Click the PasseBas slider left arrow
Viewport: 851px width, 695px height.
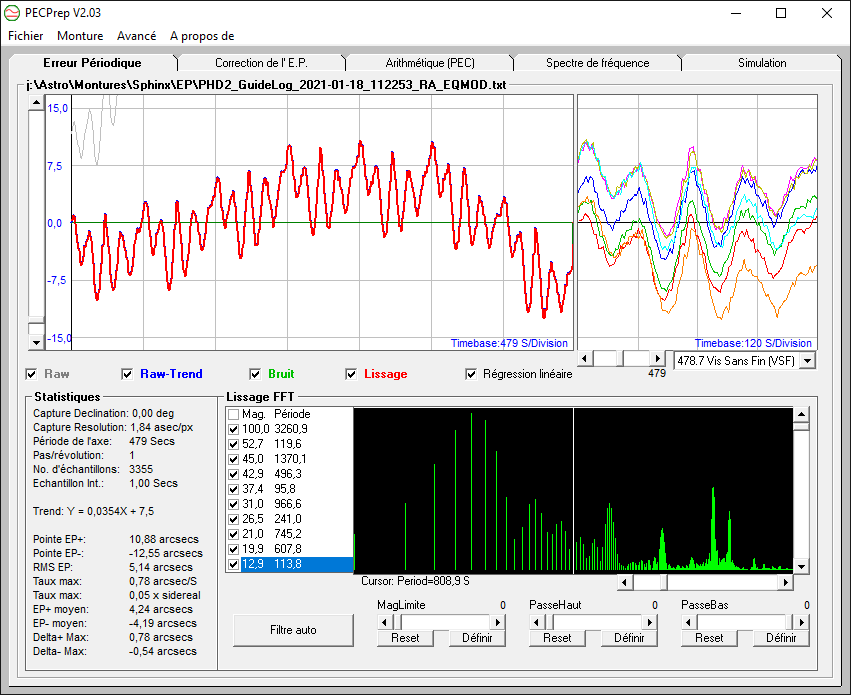(x=689, y=622)
